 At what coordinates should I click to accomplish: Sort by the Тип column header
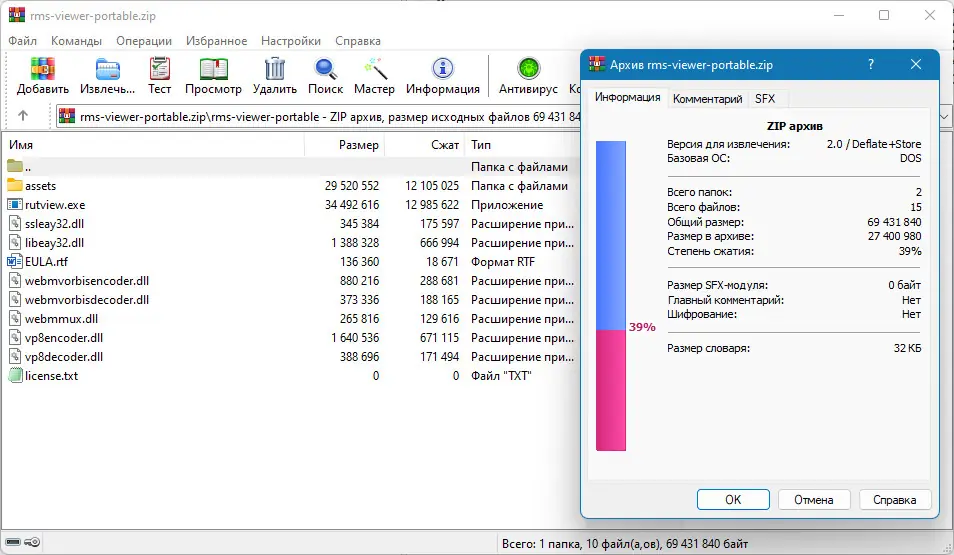click(523, 145)
